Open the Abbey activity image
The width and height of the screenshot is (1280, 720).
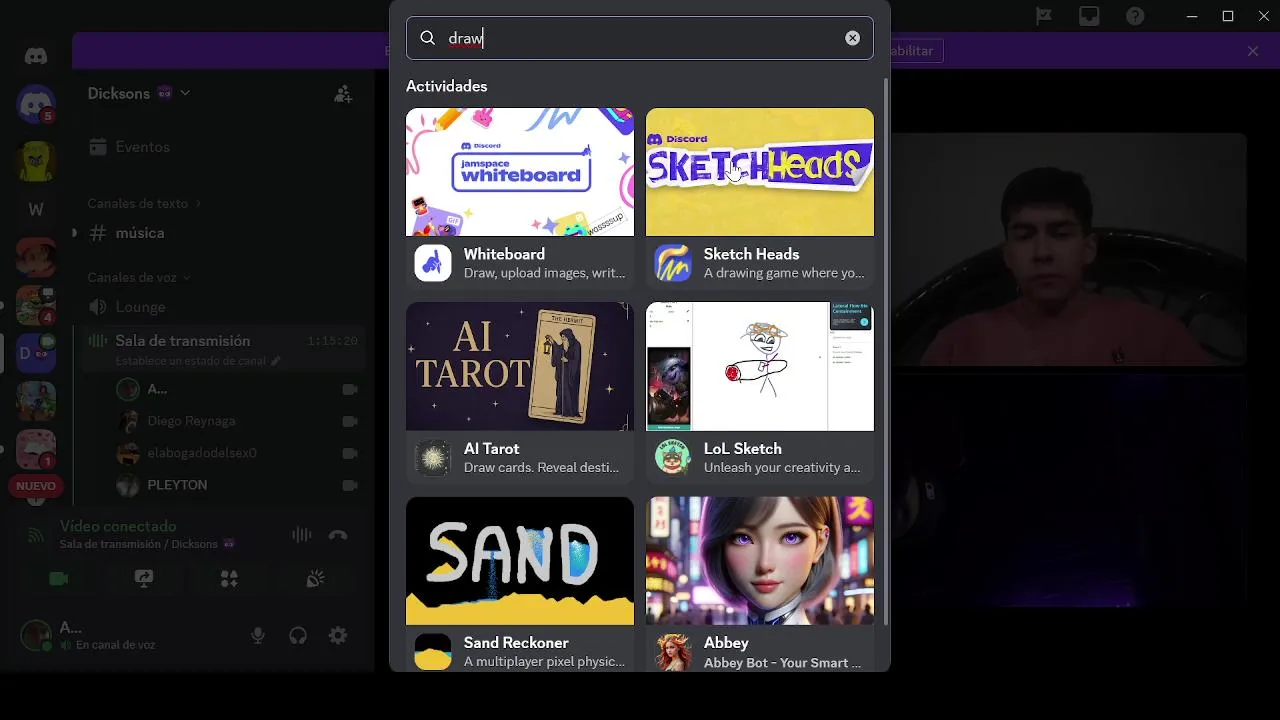click(x=760, y=561)
